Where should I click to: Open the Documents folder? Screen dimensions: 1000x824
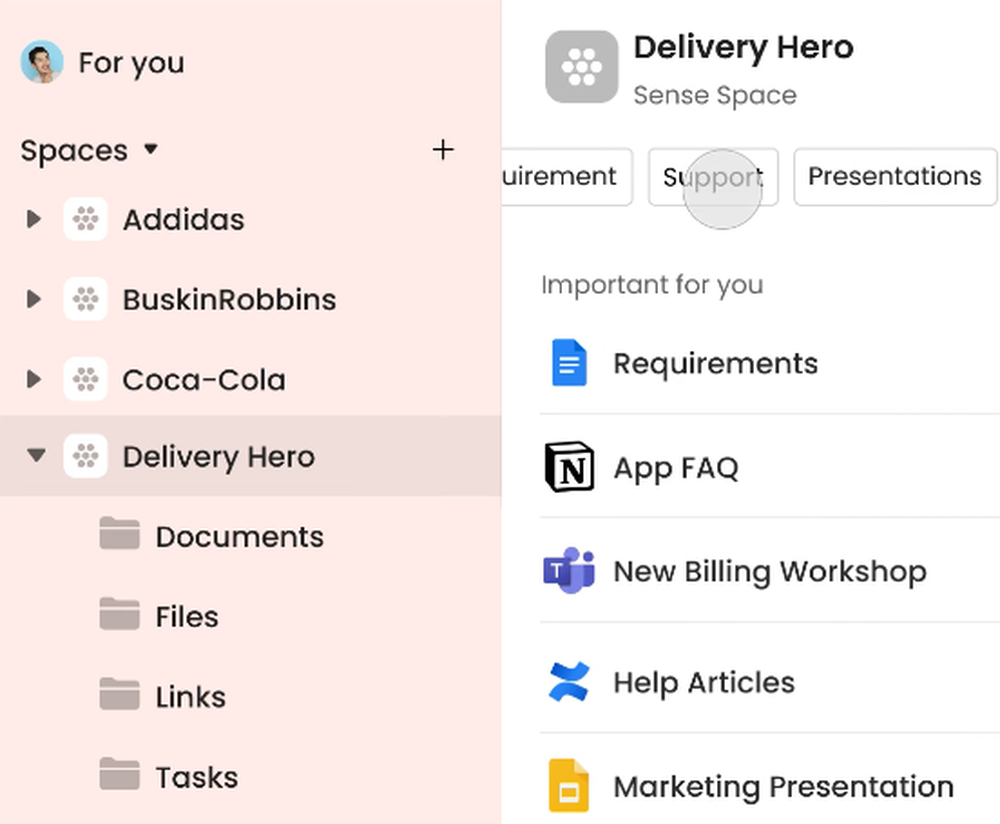[240, 537]
